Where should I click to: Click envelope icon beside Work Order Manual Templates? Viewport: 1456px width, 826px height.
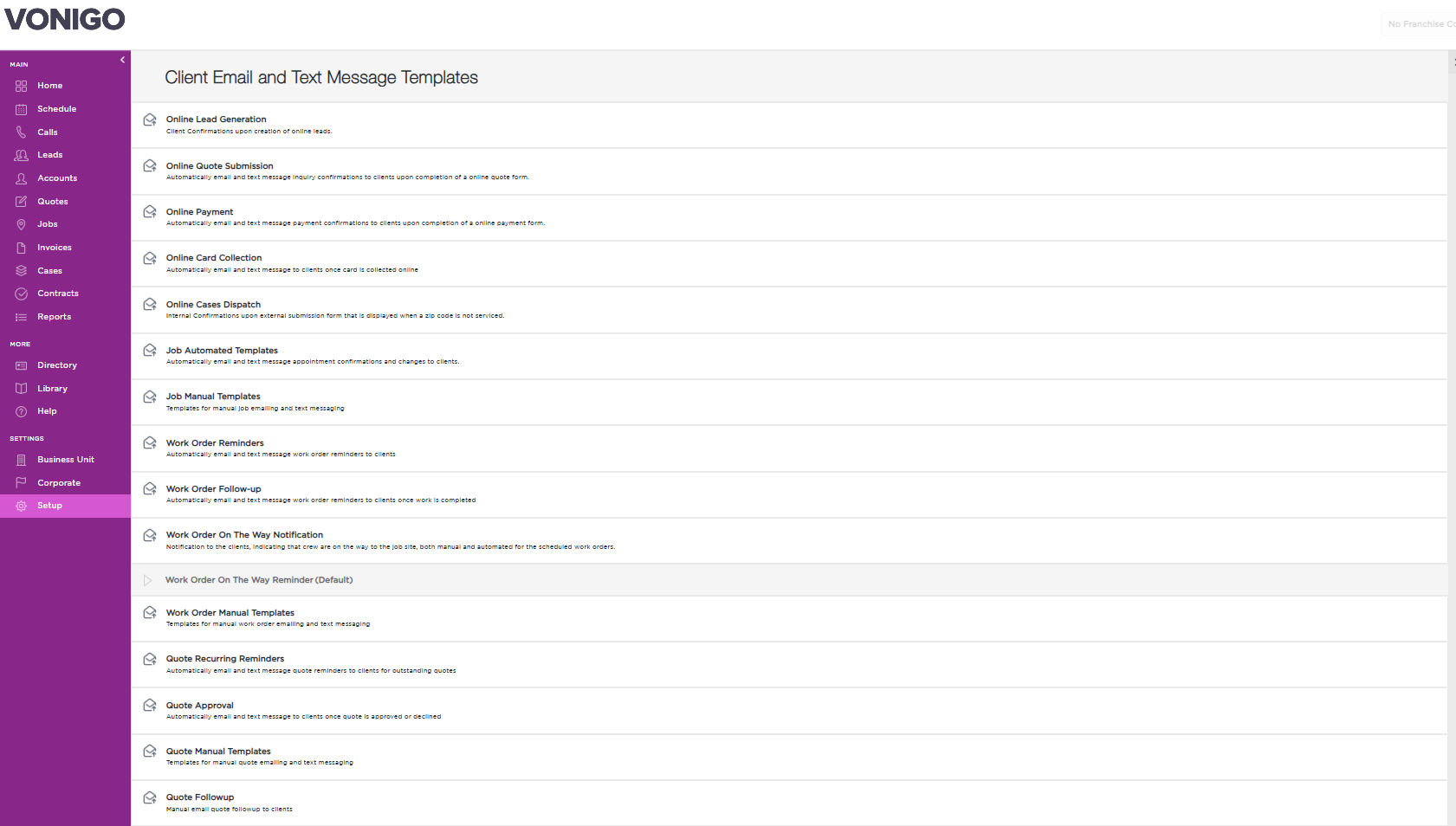click(x=150, y=612)
